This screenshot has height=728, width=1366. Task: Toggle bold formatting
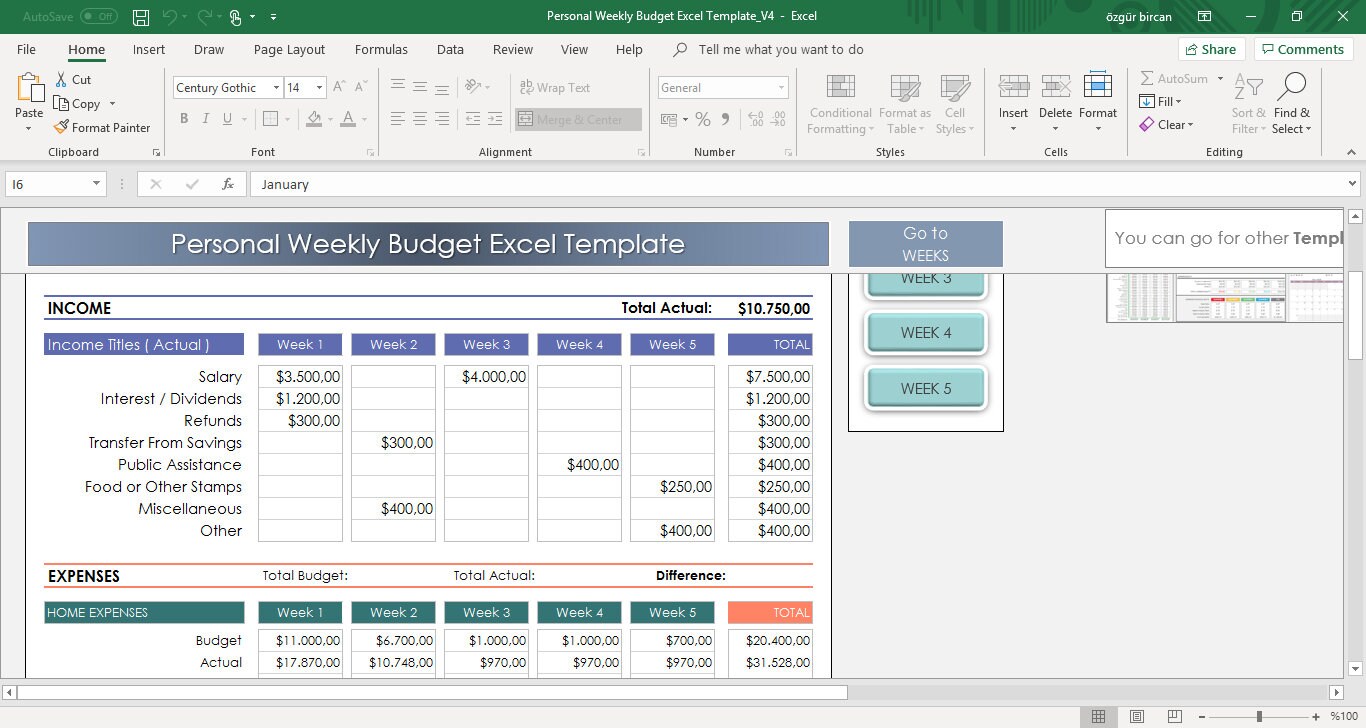click(184, 118)
